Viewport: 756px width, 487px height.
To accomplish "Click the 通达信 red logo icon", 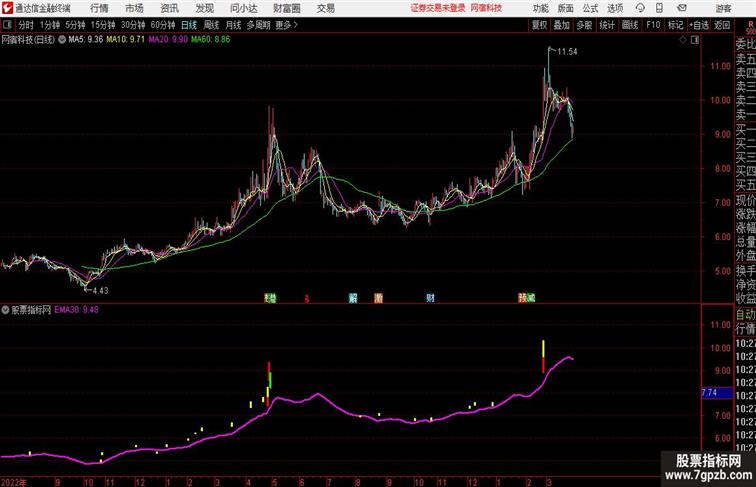I will [x=7, y=8].
